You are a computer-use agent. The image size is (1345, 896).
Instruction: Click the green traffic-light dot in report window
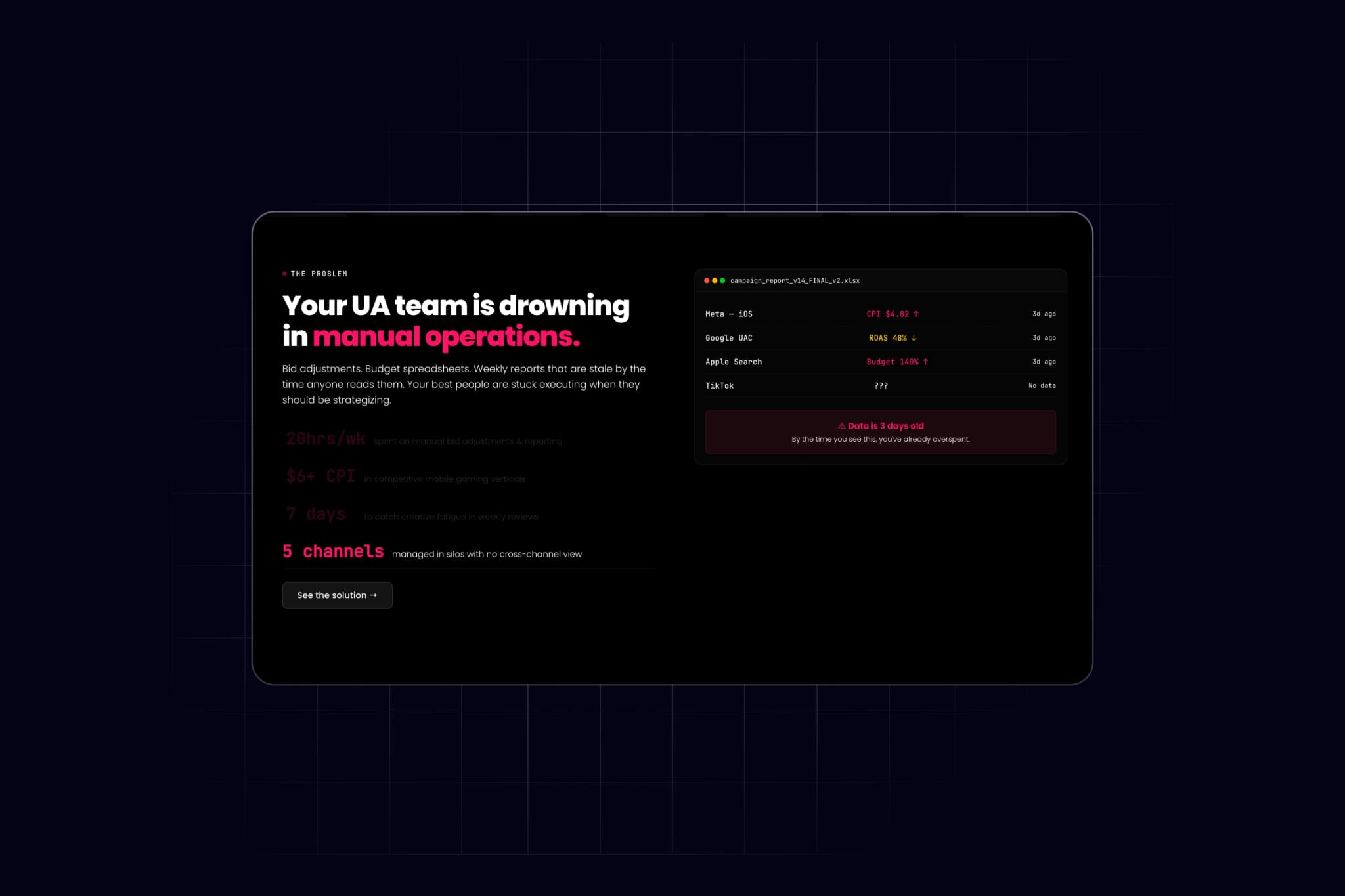pos(722,280)
